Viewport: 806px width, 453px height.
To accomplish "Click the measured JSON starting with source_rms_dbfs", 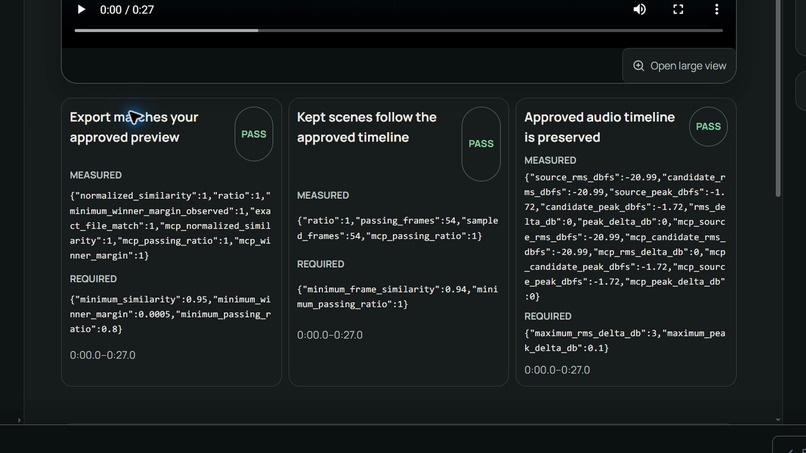I will [x=625, y=237].
